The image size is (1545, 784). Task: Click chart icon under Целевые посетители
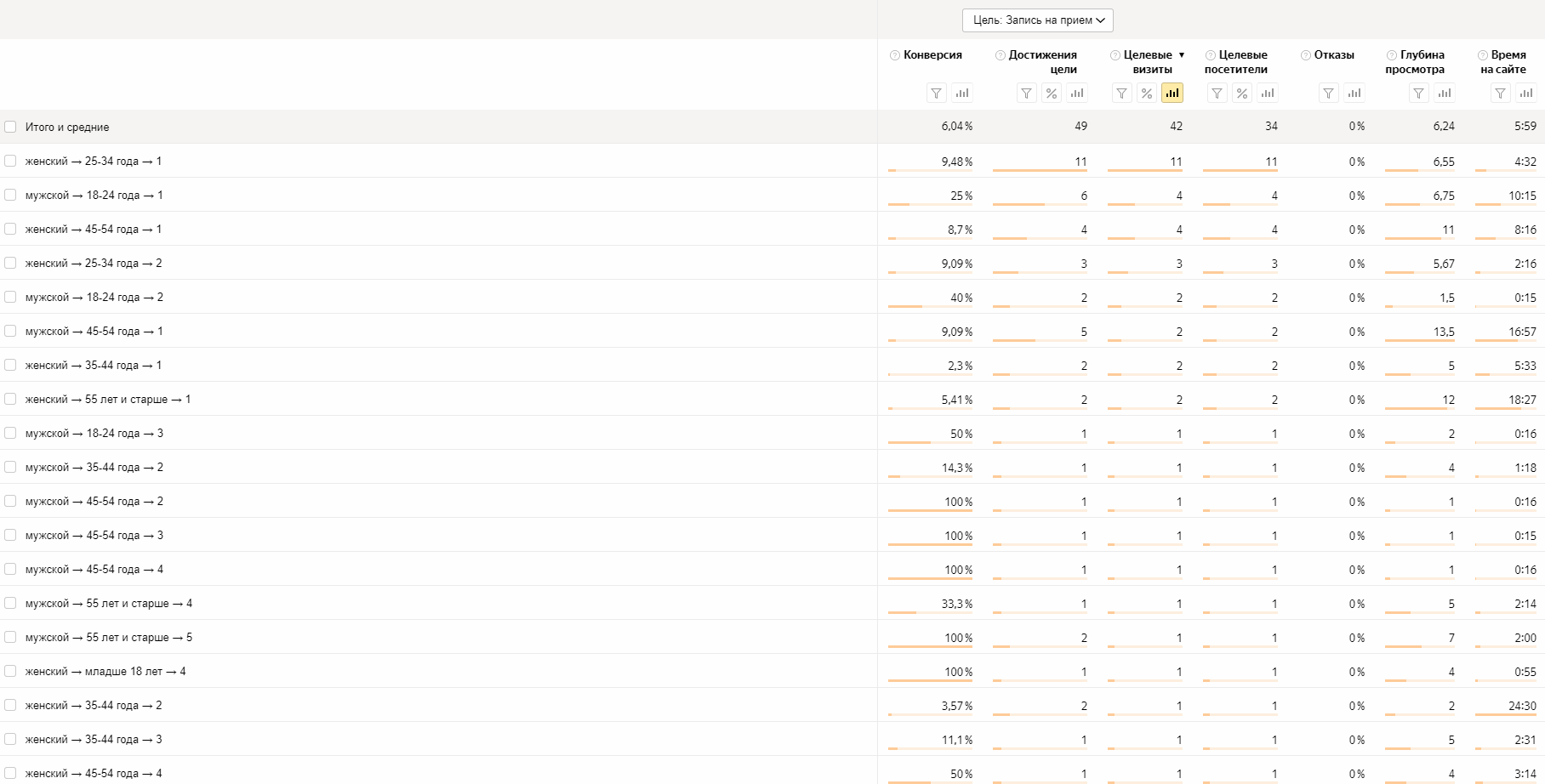[1268, 94]
